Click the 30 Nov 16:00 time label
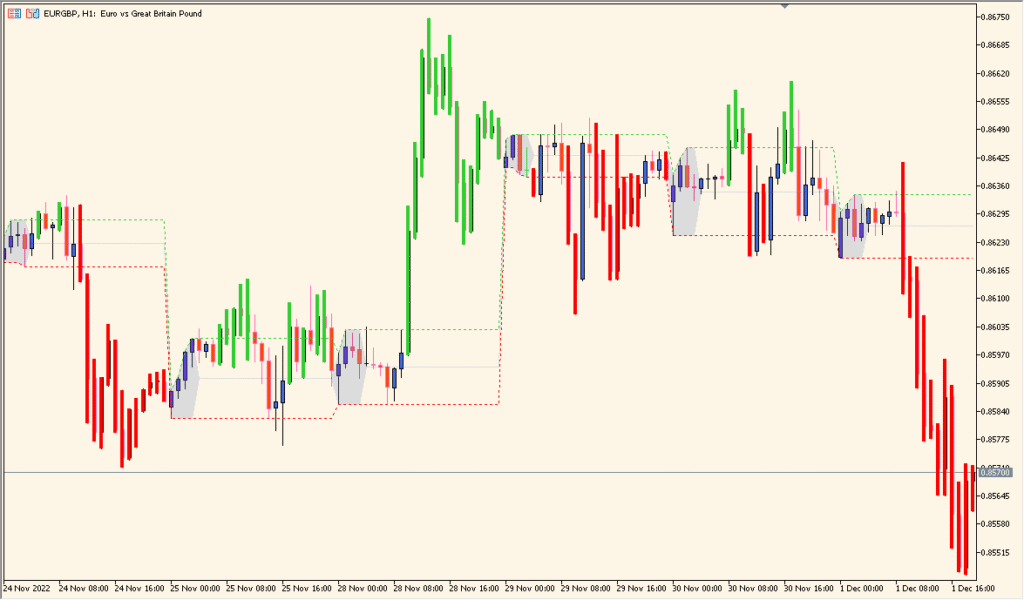This screenshot has width=1024, height=600. (809, 588)
